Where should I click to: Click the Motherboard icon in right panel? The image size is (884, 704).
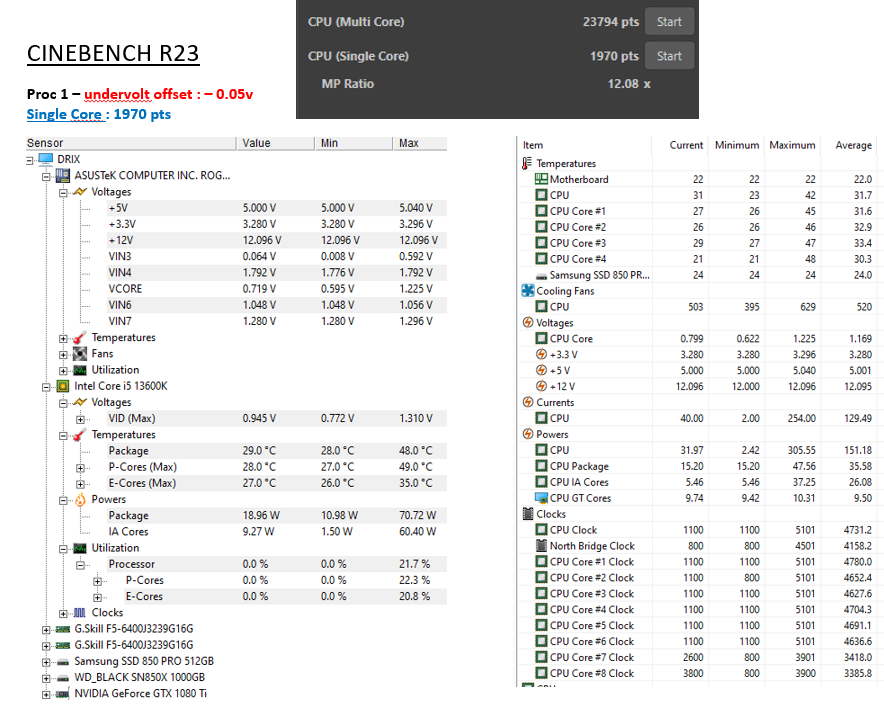click(x=541, y=179)
